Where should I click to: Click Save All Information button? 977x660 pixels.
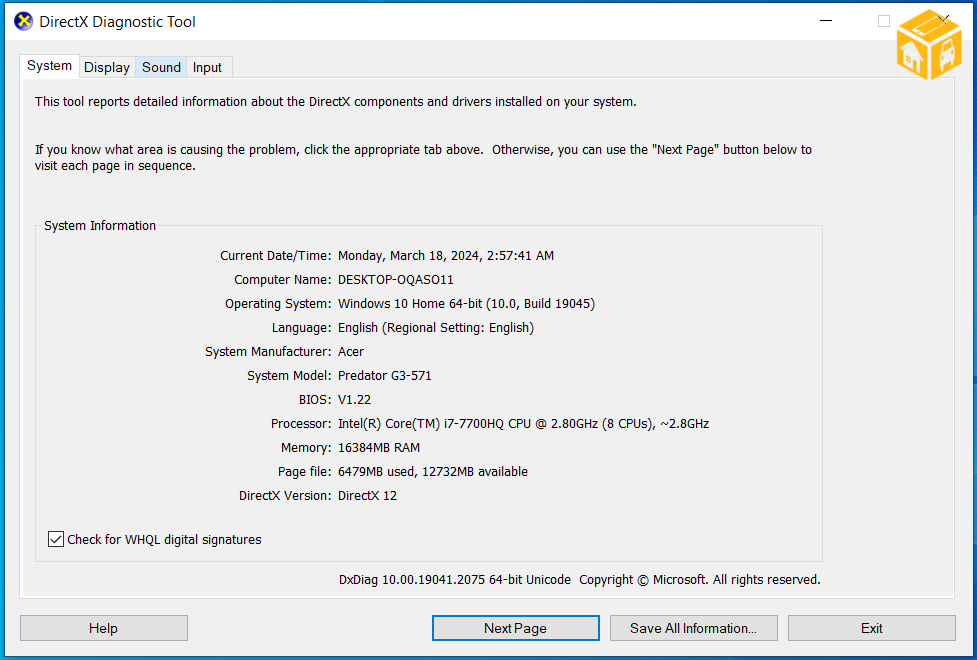(693, 628)
